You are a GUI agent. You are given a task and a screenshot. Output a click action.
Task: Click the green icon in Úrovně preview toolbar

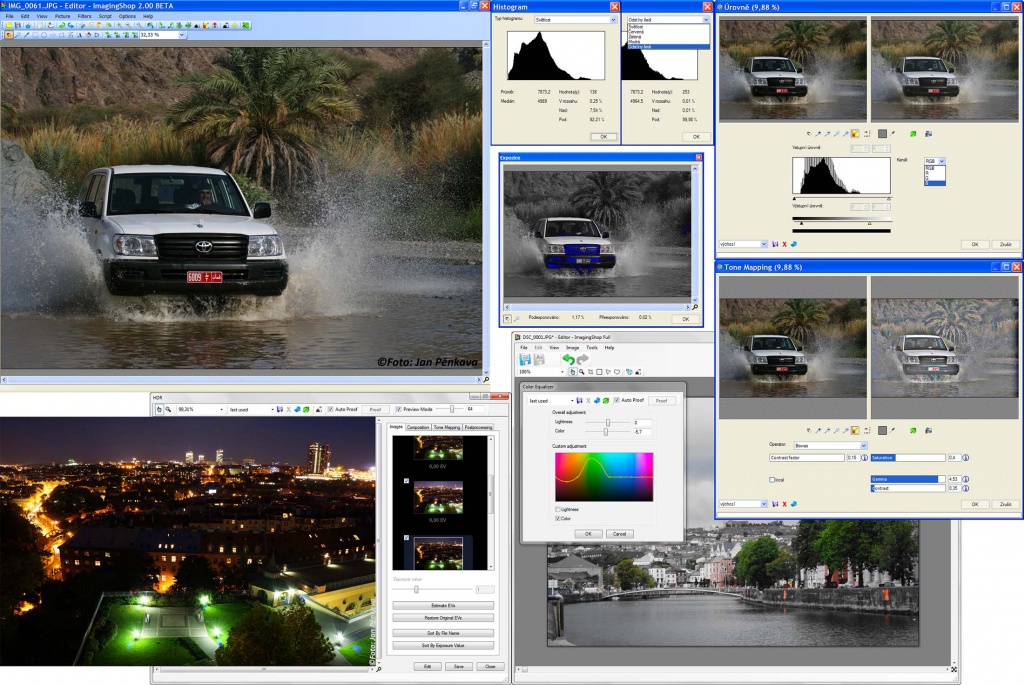click(913, 134)
